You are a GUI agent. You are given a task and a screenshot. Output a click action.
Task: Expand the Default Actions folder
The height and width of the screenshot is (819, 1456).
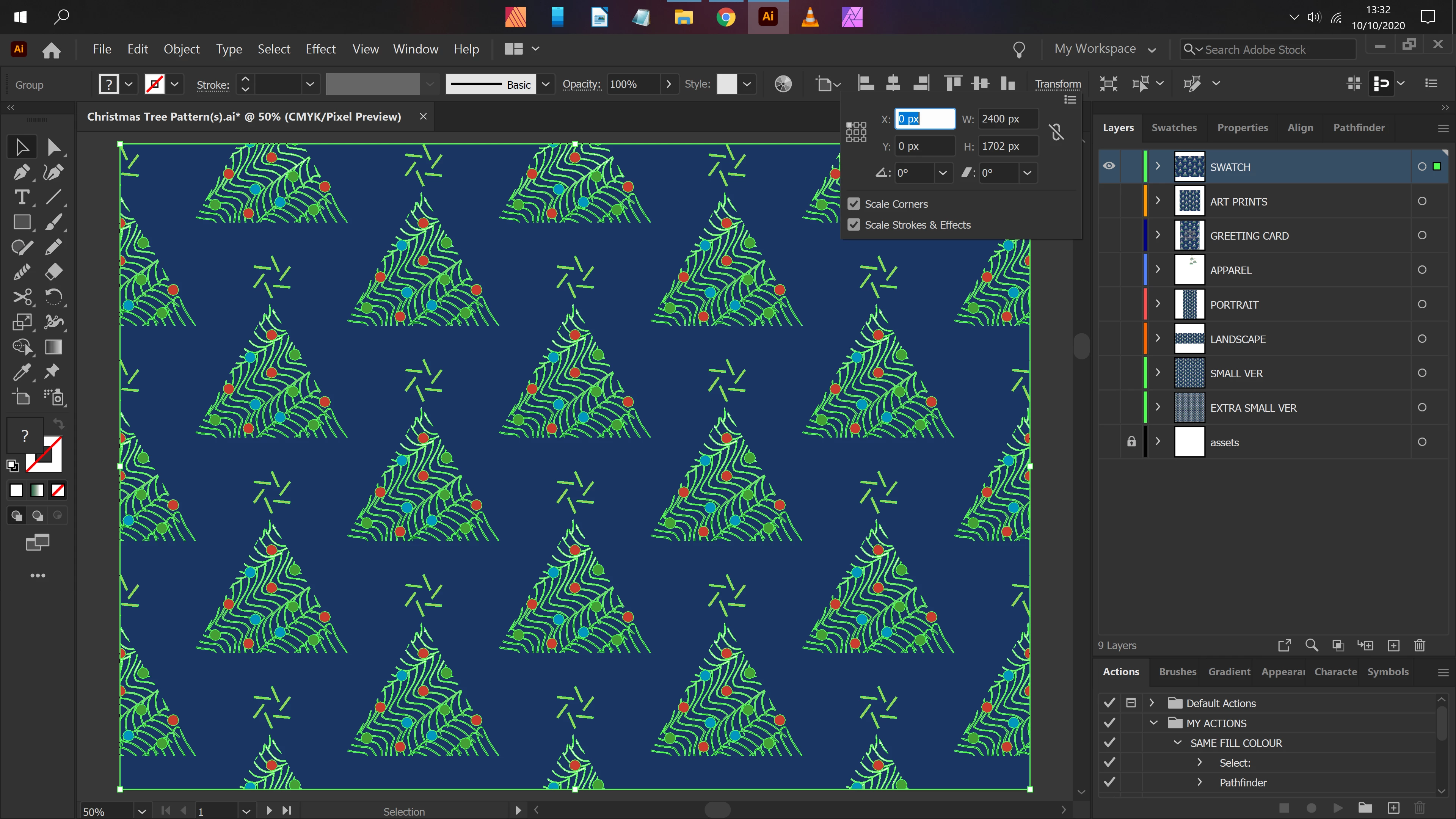coord(1152,703)
